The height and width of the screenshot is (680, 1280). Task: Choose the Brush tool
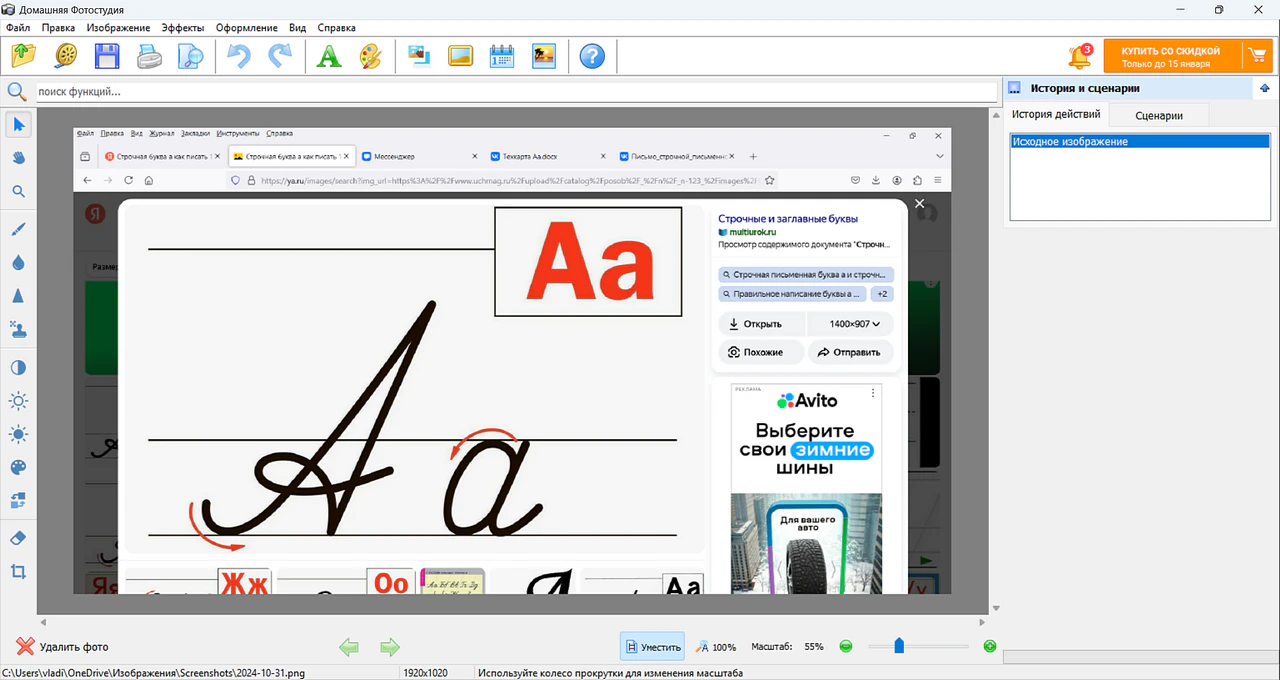tap(18, 229)
